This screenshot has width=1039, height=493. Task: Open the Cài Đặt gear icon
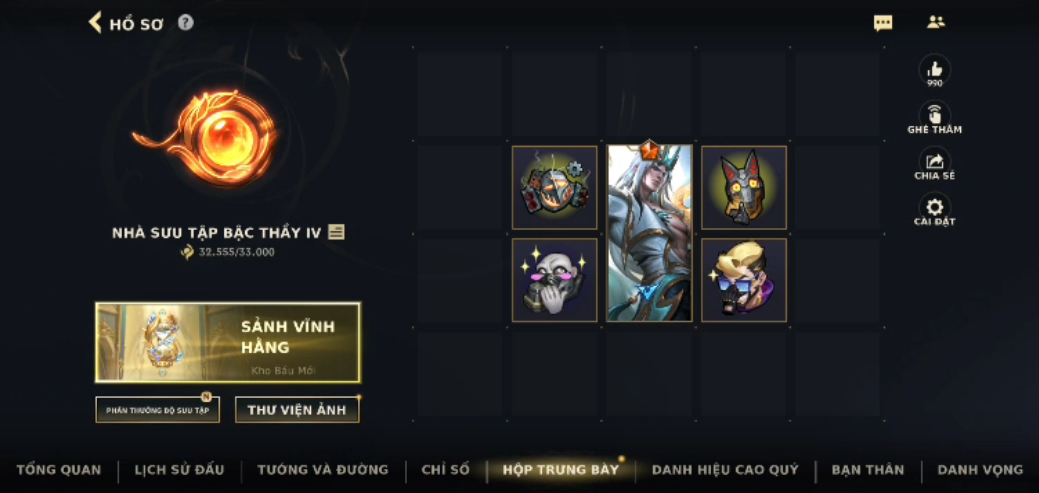tap(934, 207)
